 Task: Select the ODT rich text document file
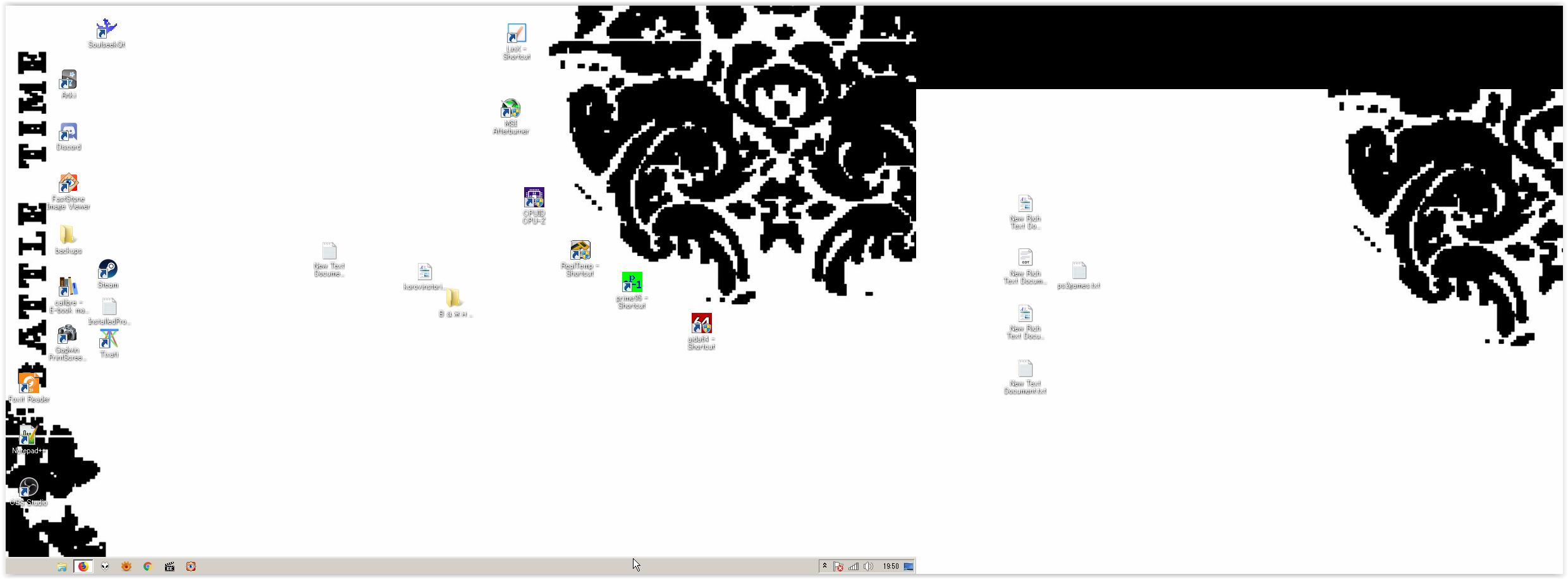1025,259
